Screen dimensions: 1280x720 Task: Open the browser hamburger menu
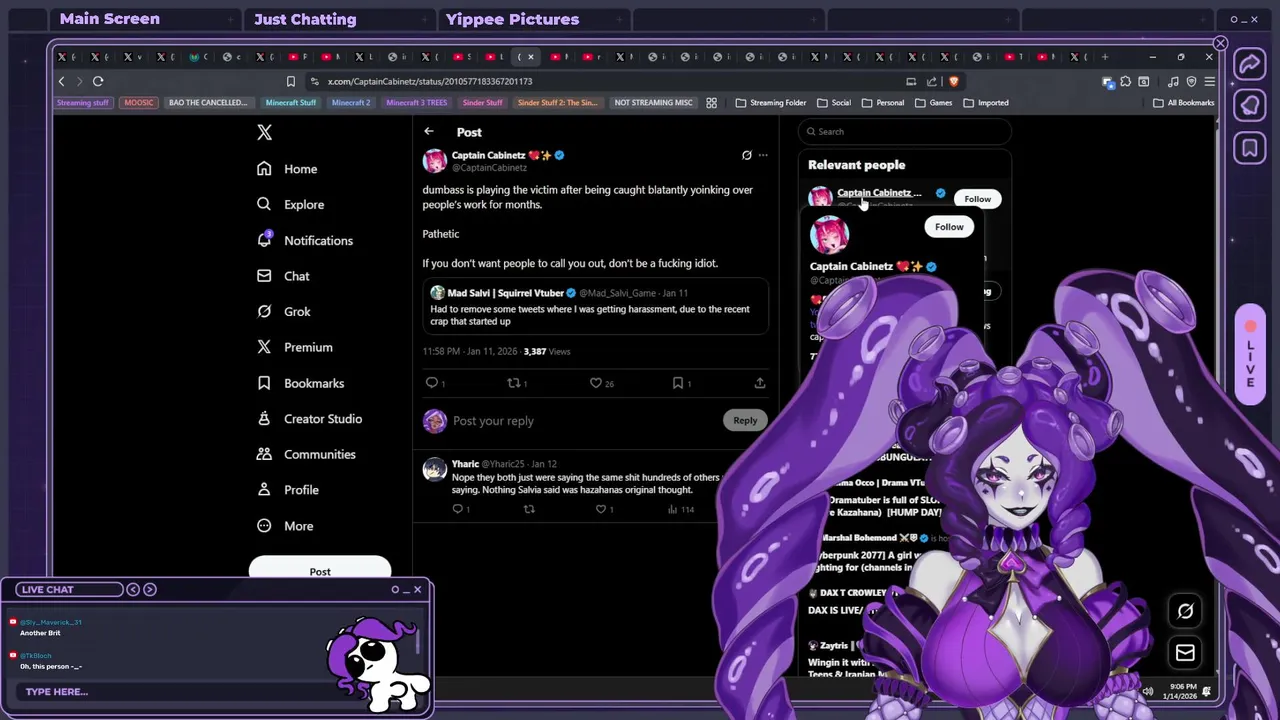click(x=1209, y=81)
